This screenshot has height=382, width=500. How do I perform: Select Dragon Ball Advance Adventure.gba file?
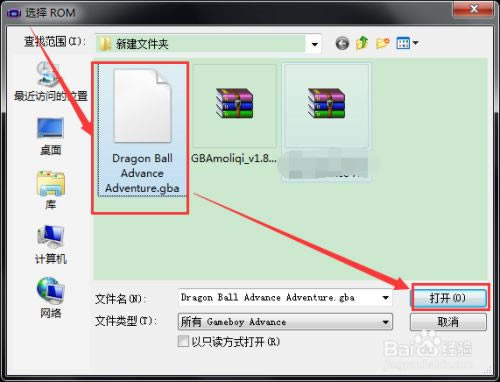(142, 131)
